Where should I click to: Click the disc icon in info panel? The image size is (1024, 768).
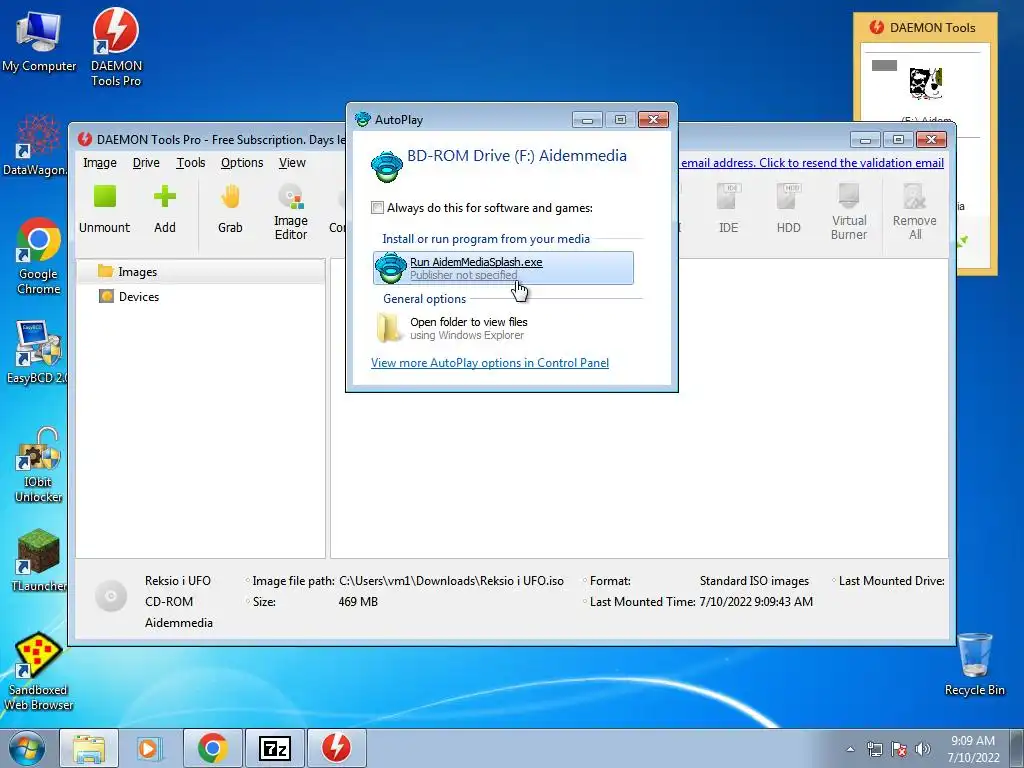[111, 596]
